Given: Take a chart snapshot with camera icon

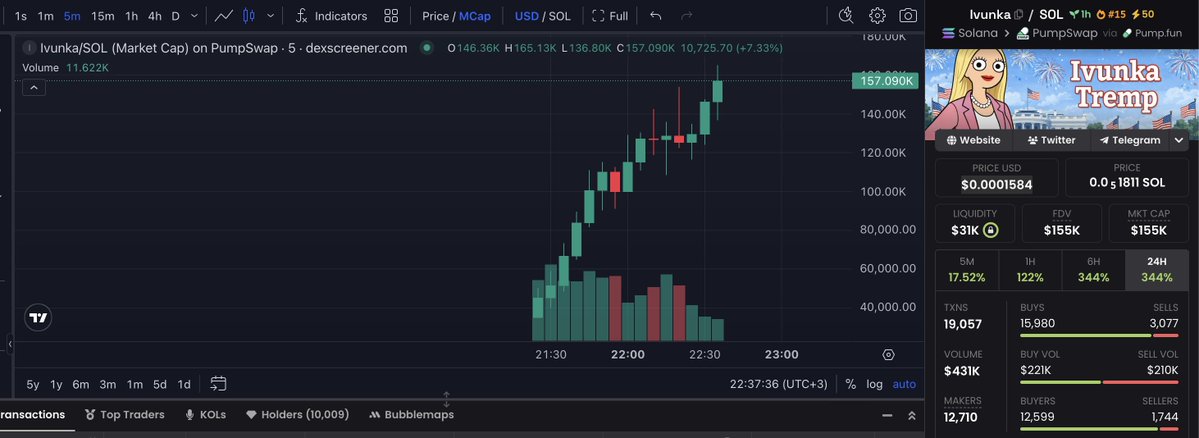Looking at the screenshot, I should pos(908,15).
